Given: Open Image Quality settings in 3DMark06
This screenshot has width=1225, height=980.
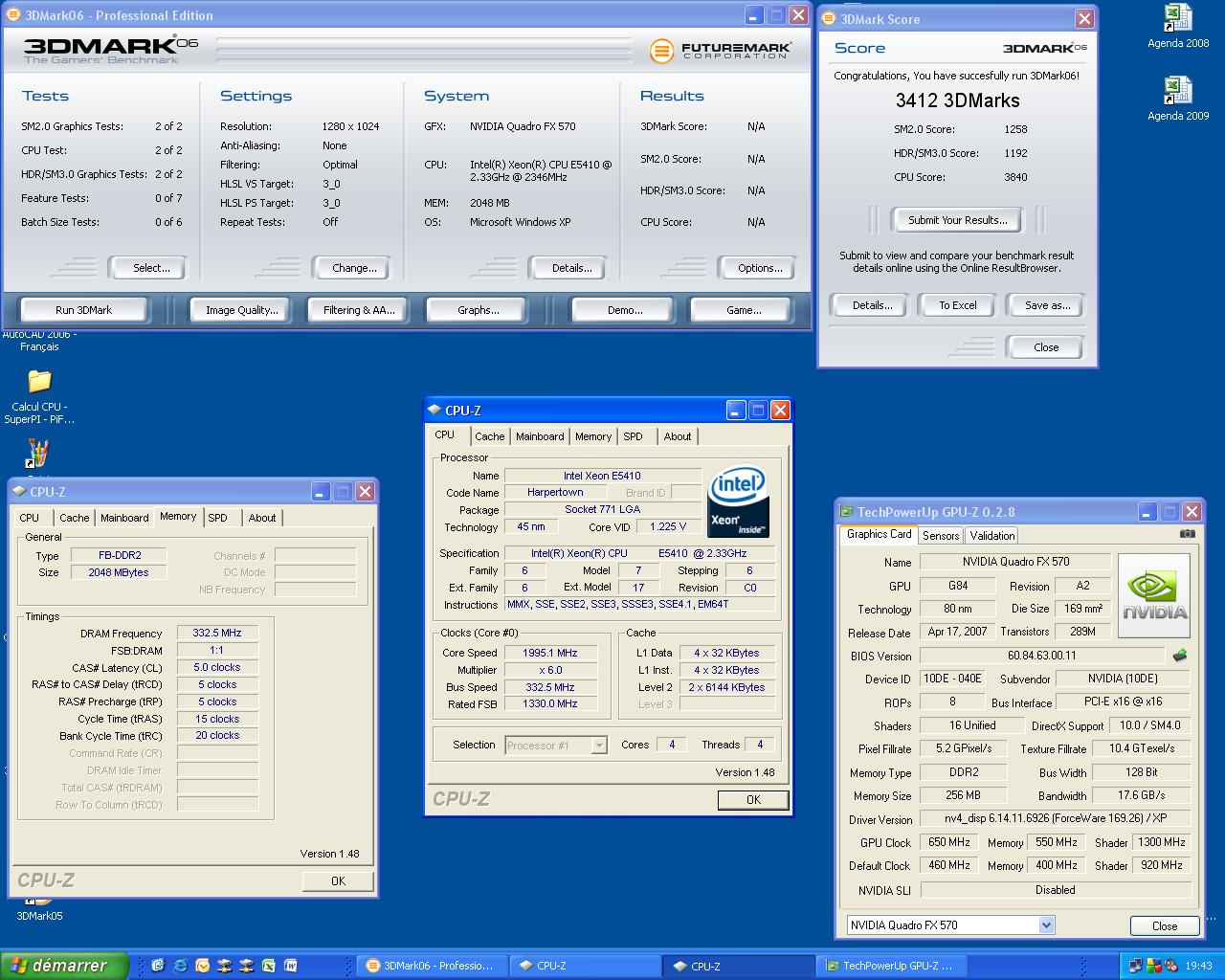Looking at the screenshot, I should point(241,310).
